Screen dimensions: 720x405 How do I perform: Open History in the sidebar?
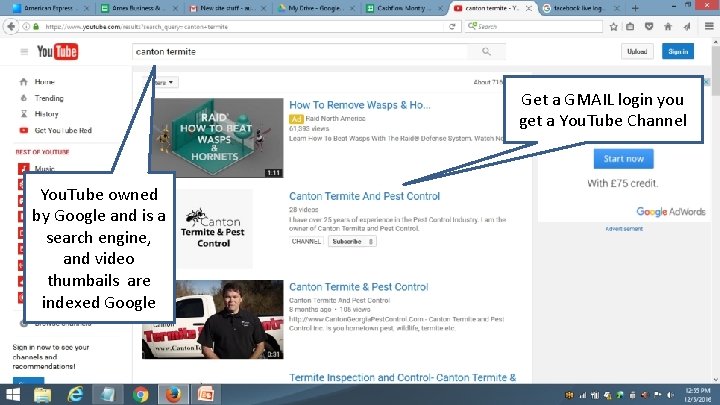[46, 114]
